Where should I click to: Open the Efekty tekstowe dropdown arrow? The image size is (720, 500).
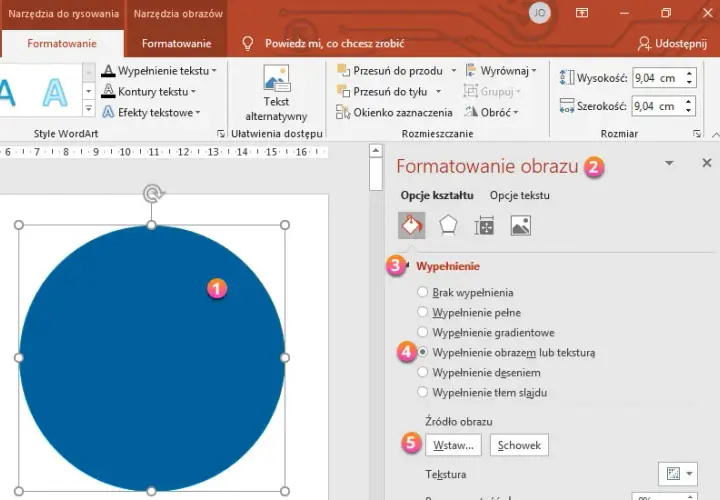click(x=198, y=112)
